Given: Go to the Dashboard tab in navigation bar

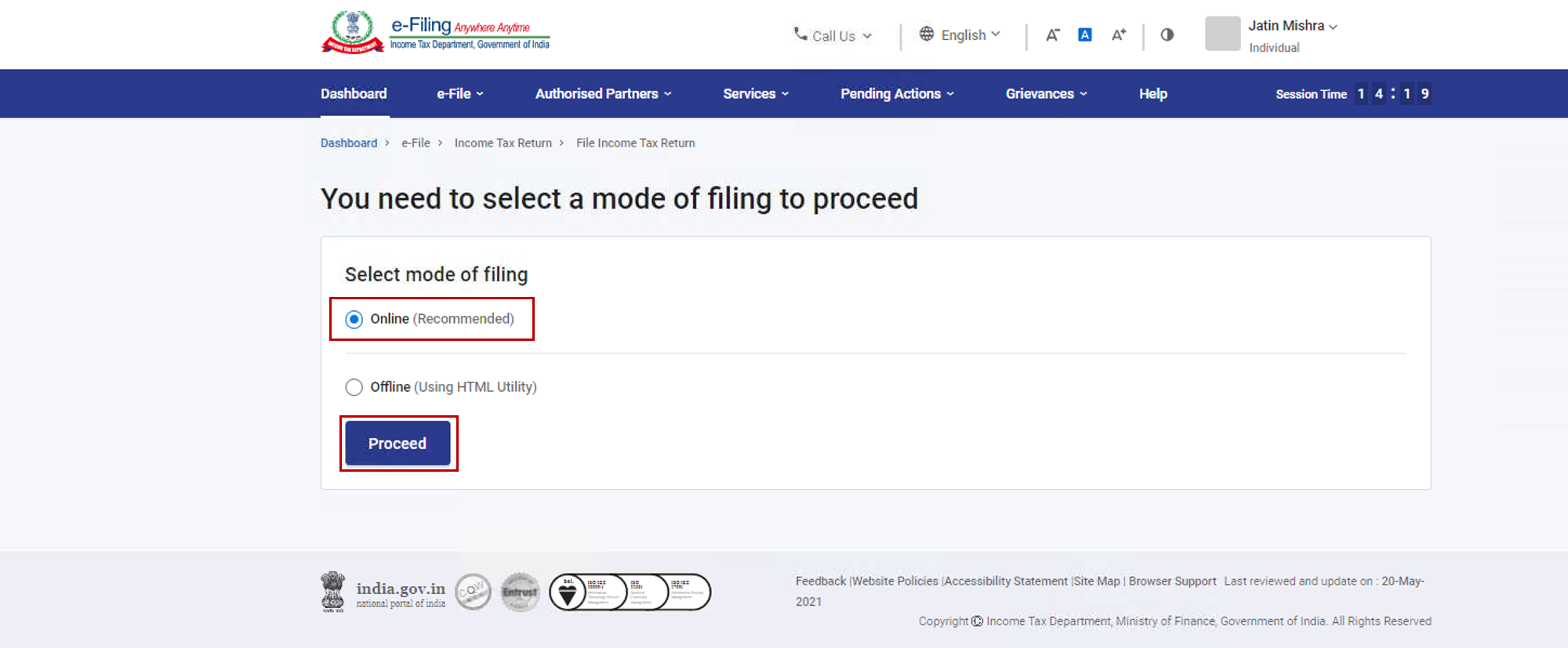Looking at the screenshot, I should click(354, 93).
